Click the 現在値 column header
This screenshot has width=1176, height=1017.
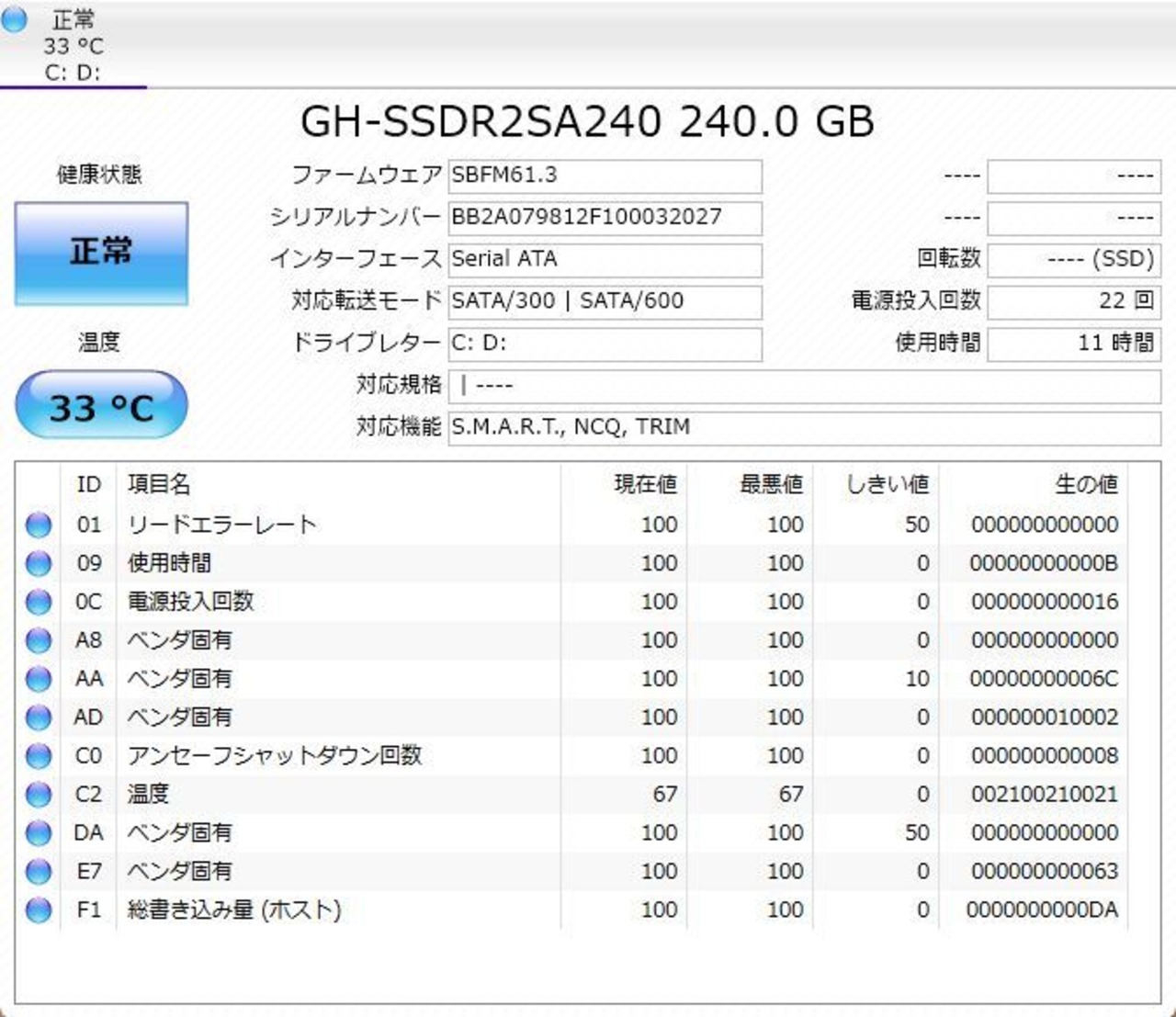point(645,484)
